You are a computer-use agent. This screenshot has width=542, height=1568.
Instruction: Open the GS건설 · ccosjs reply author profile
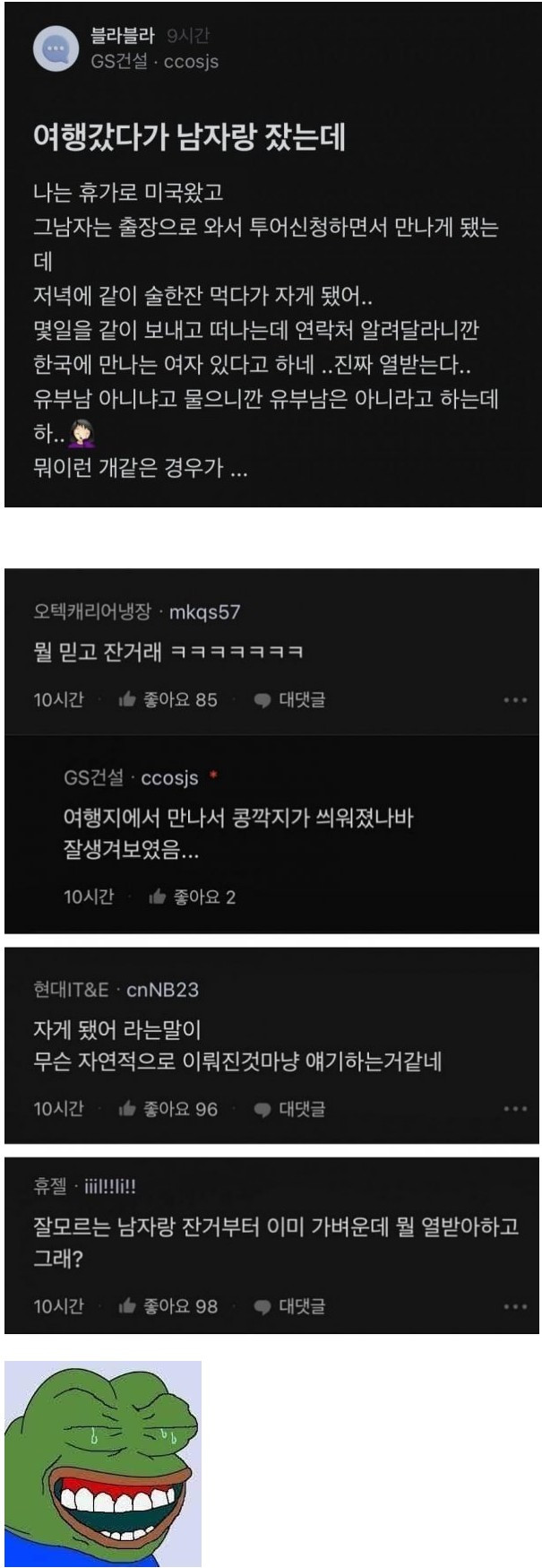[131, 778]
